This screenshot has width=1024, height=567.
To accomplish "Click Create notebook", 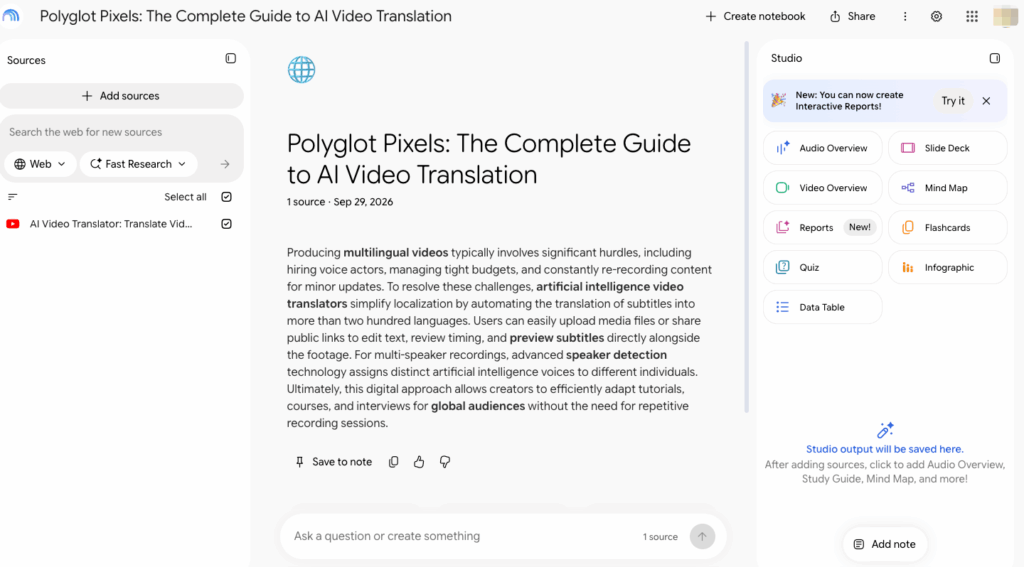I will [756, 16].
